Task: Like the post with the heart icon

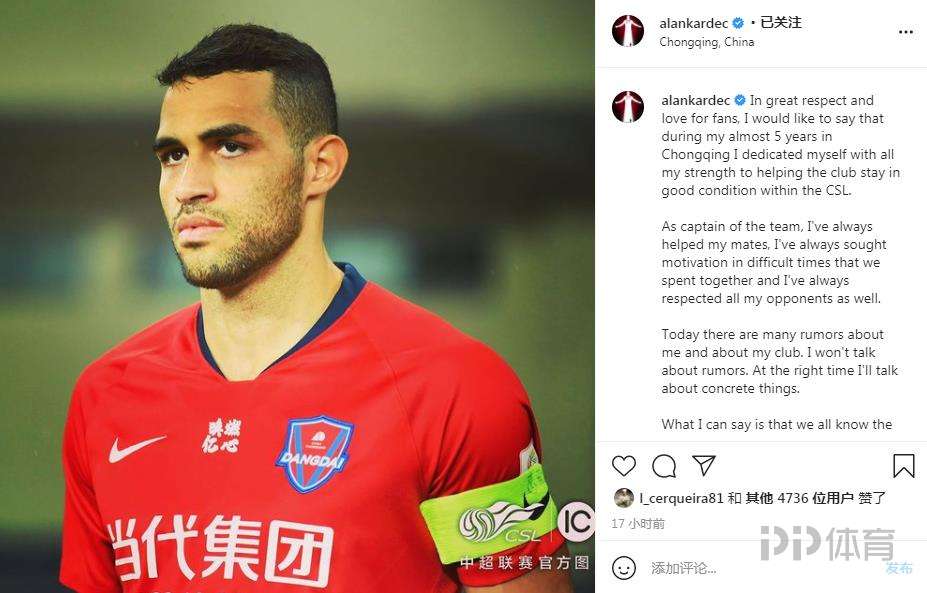Action: pyautogui.click(x=624, y=466)
